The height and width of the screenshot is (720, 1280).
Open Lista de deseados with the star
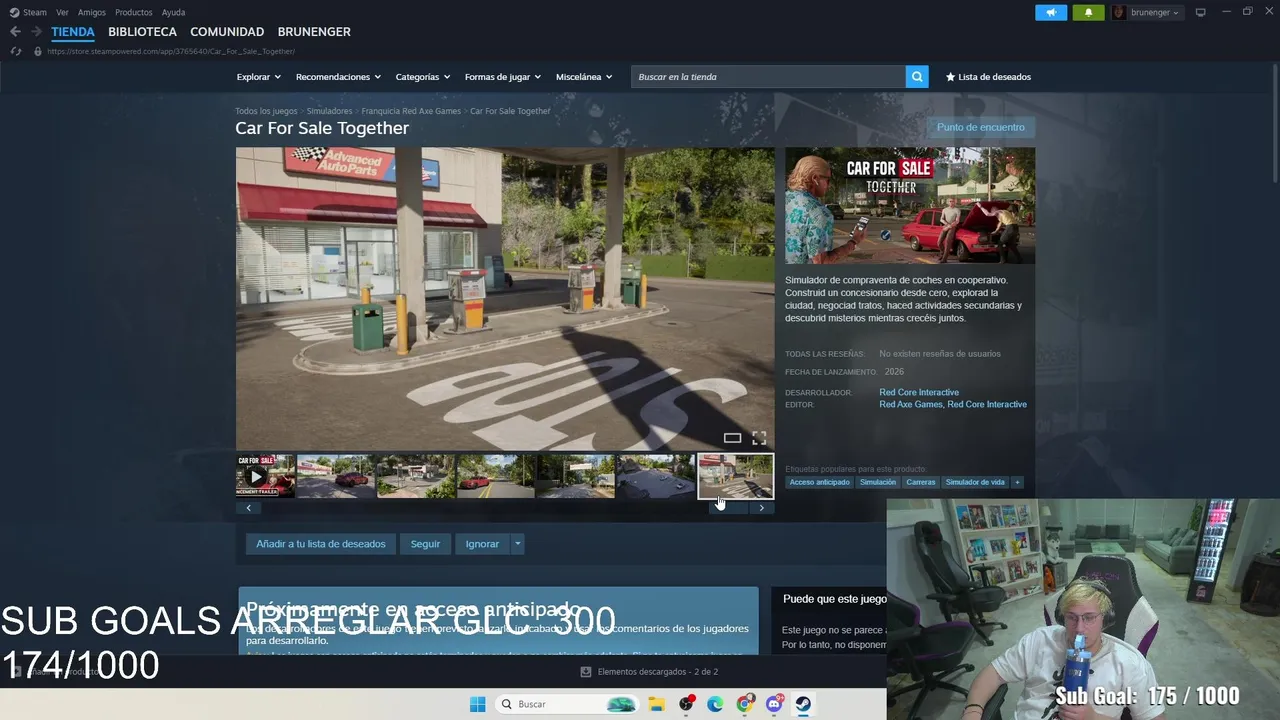pos(988,77)
